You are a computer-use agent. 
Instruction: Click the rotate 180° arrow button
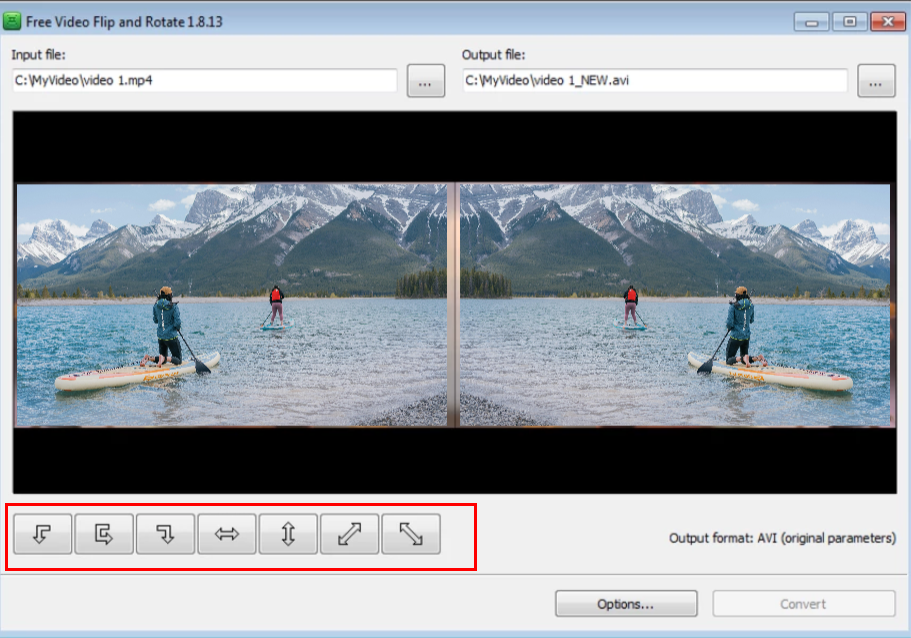coord(104,533)
